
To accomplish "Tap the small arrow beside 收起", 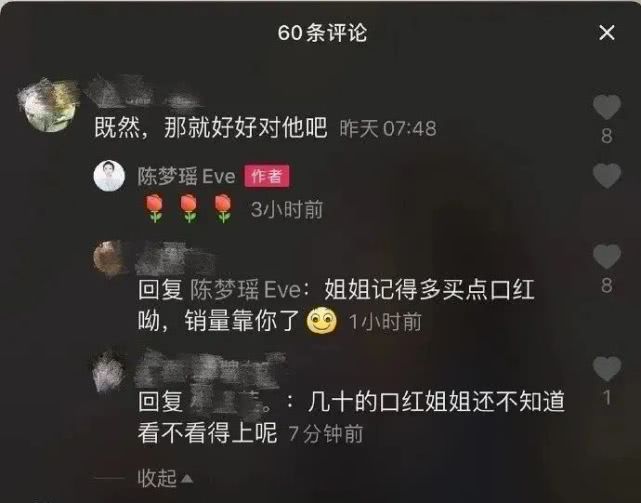I will coord(186,478).
